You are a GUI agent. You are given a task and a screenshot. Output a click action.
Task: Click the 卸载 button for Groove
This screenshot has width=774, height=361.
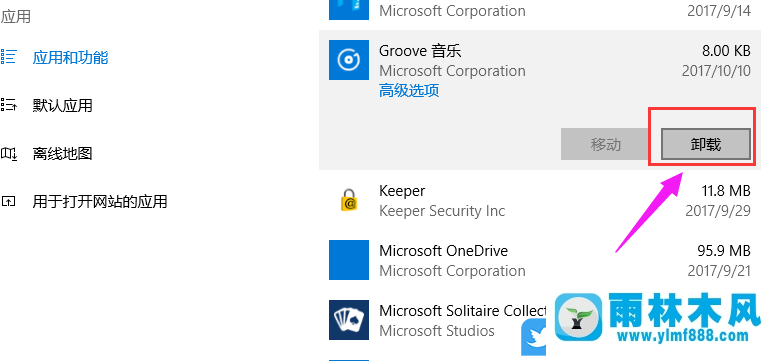pos(705,144)
